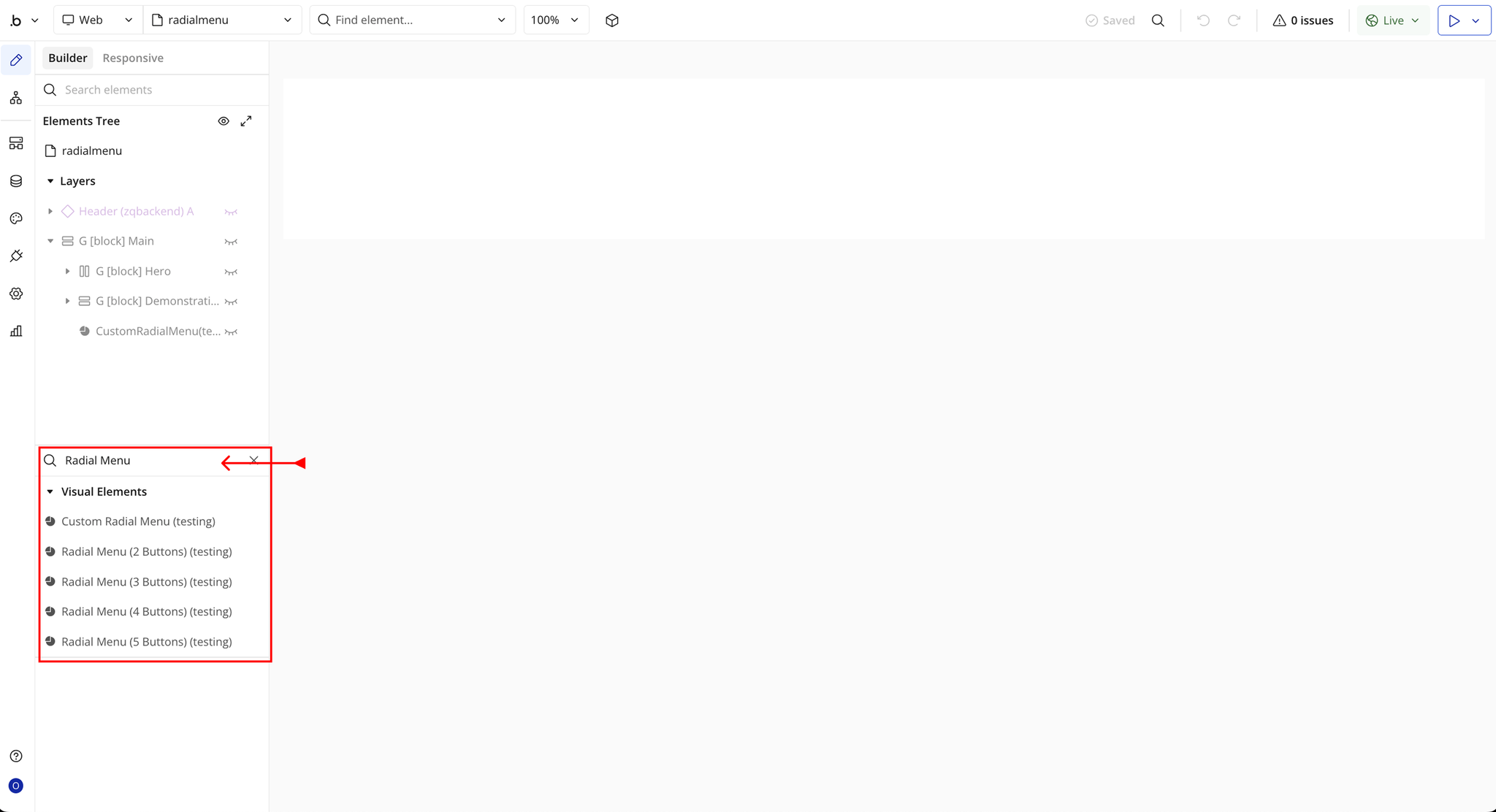The height and width of the screenshot is (812, 1496).
Task: Select Radial Menu (3 Buttons) (testing) element
Action: (146, 581)
